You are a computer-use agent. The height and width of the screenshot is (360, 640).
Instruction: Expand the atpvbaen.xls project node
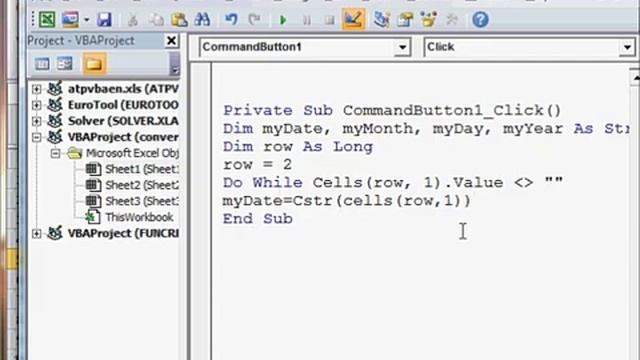point(36,89)
